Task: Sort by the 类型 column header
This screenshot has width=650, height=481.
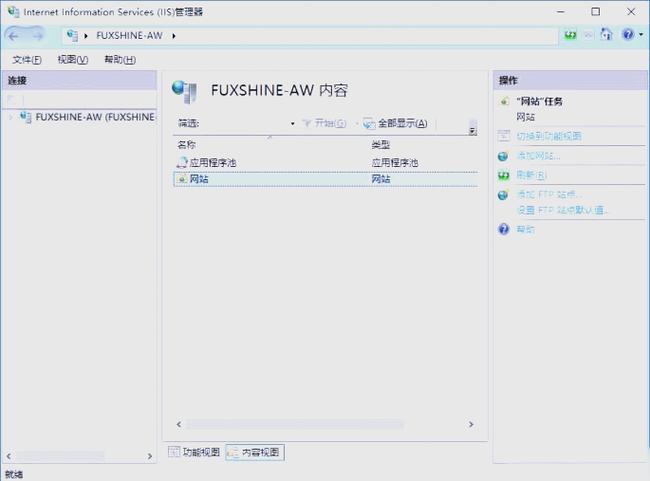Action: [381, 145]
